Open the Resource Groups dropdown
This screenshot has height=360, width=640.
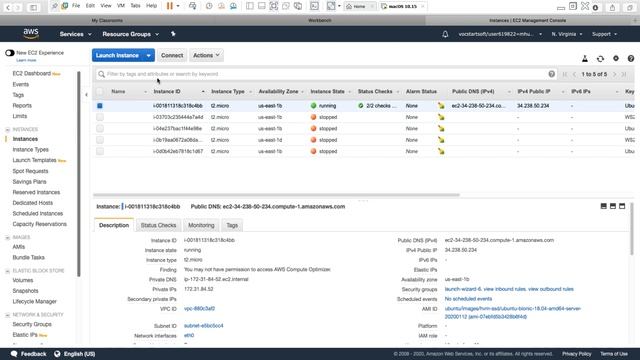131,34
